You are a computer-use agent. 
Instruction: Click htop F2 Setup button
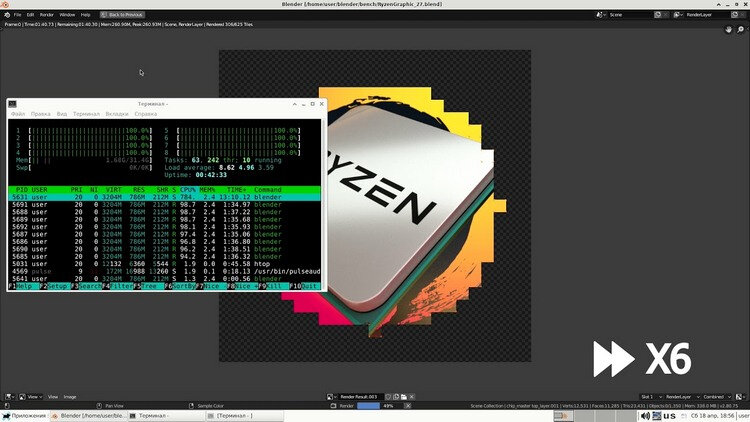pos(55,286)
